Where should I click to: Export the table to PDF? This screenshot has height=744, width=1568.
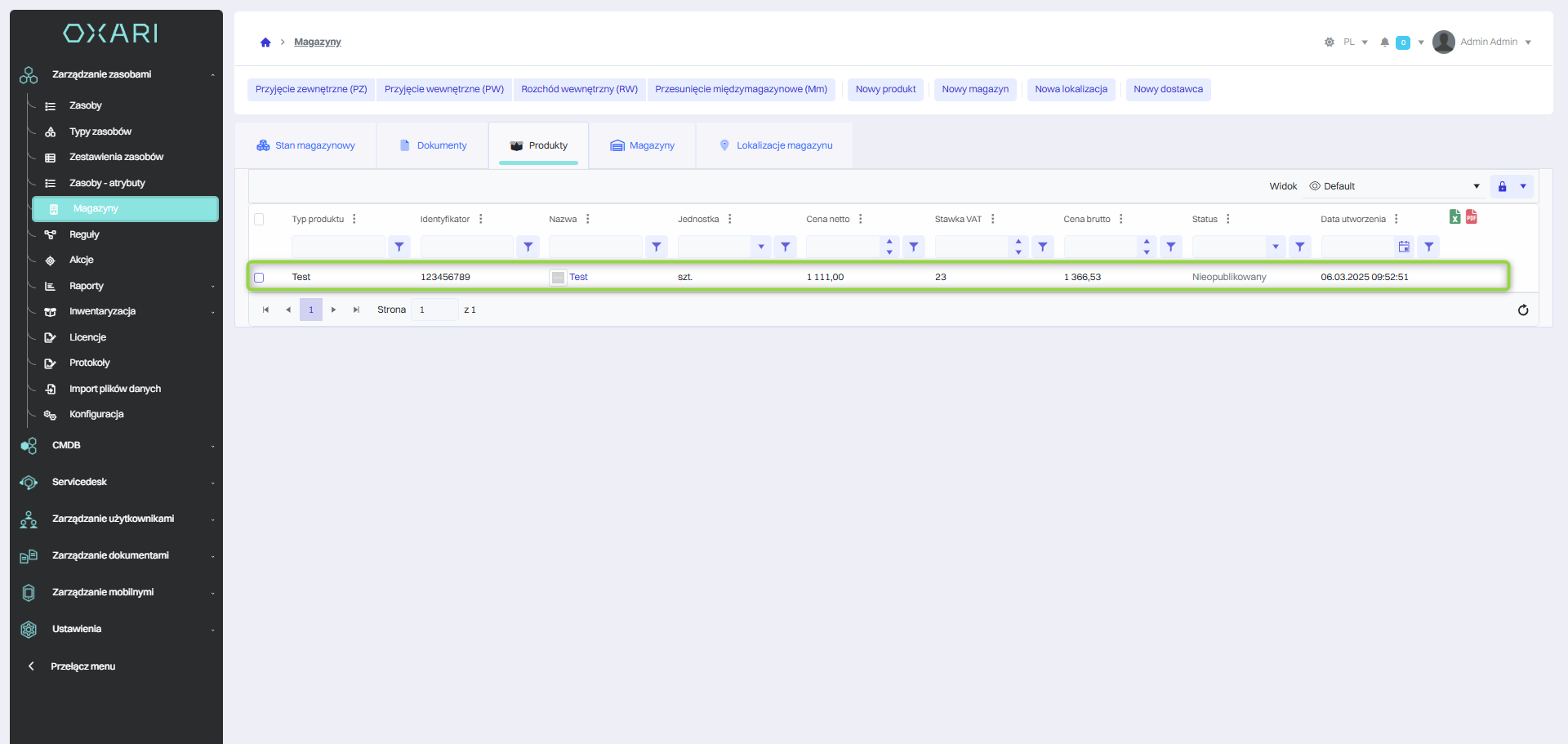tap(1471, 216)
